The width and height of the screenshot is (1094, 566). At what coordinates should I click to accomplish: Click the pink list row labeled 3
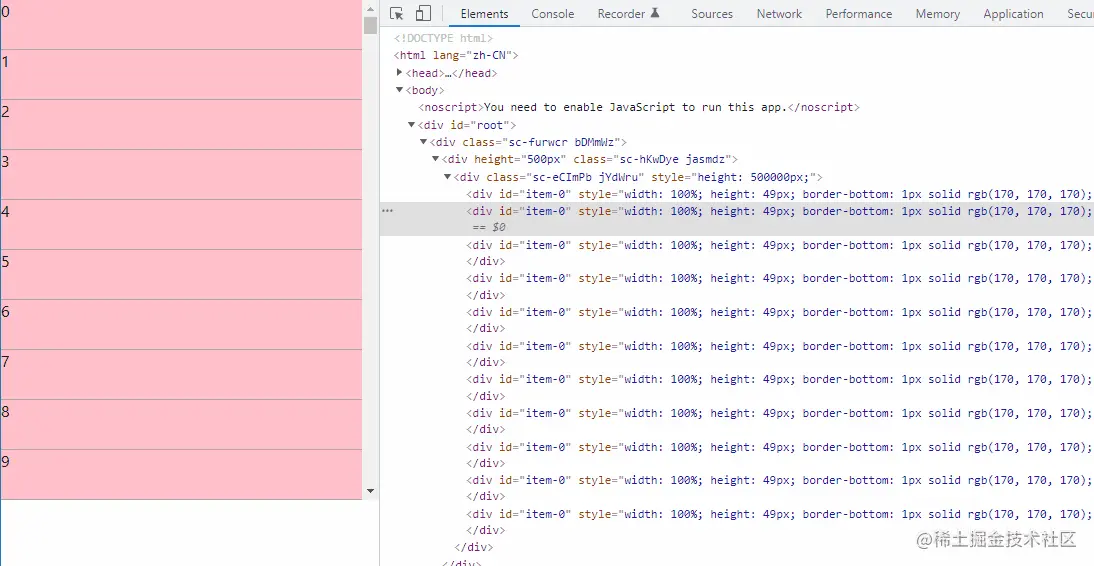pos(181,174)
